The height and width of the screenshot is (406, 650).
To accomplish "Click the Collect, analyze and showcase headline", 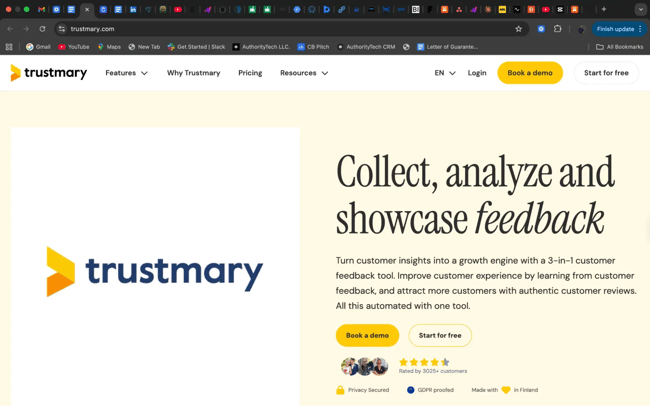I will (x=475, y=195).
